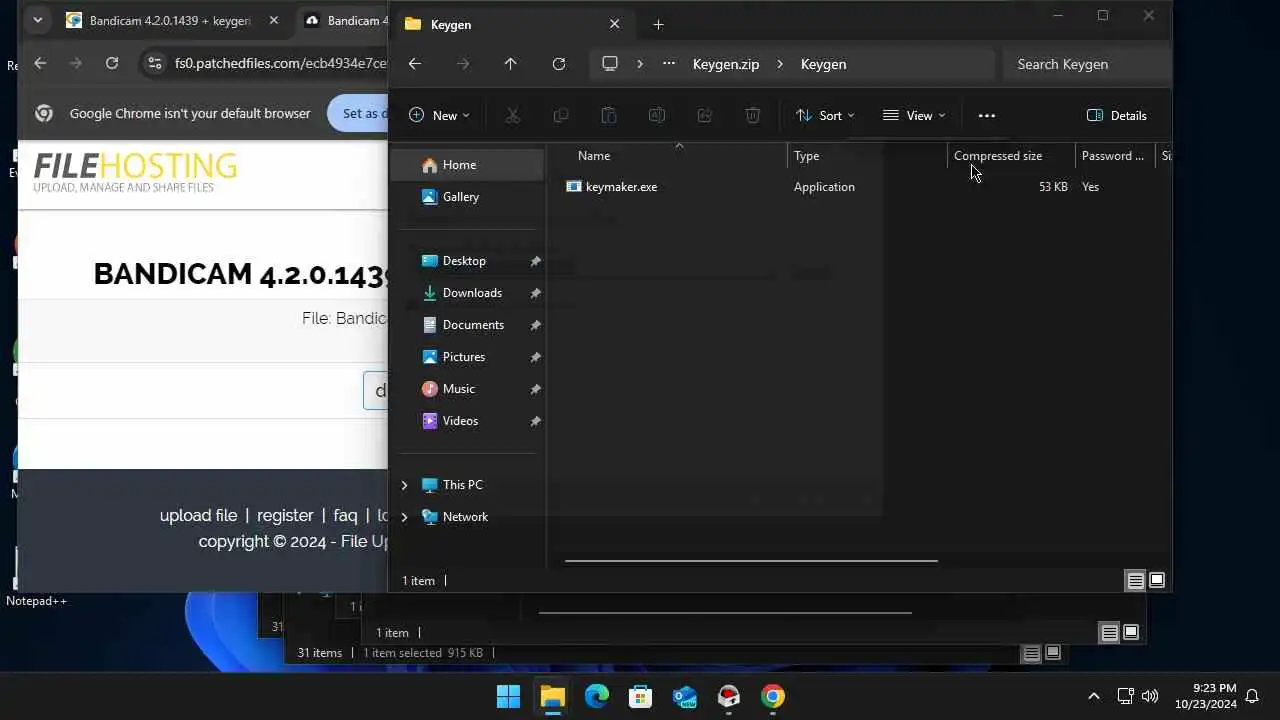Click the register link on file hosting page
The image size is (1280, 720).
point(285,516)
